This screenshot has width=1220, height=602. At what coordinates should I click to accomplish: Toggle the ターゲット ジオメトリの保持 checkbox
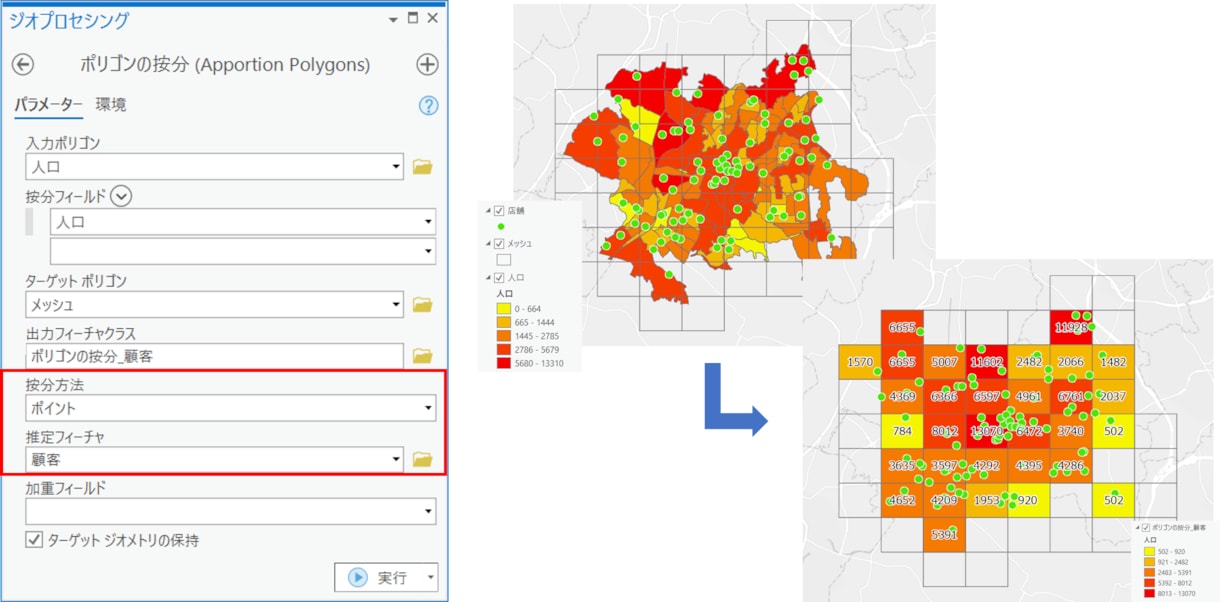[34, 540]
